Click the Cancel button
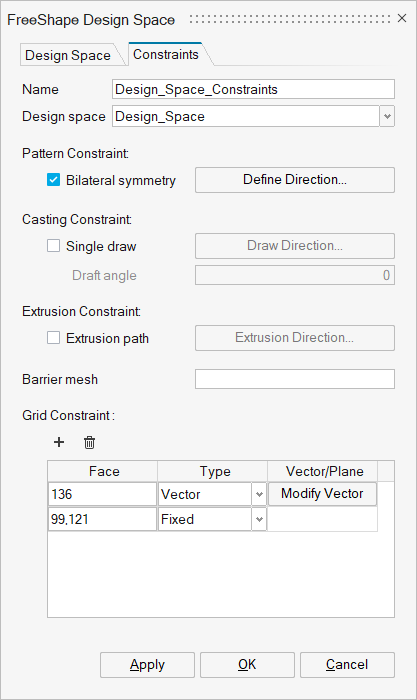The image size is (417, 700). pos(347,665)
